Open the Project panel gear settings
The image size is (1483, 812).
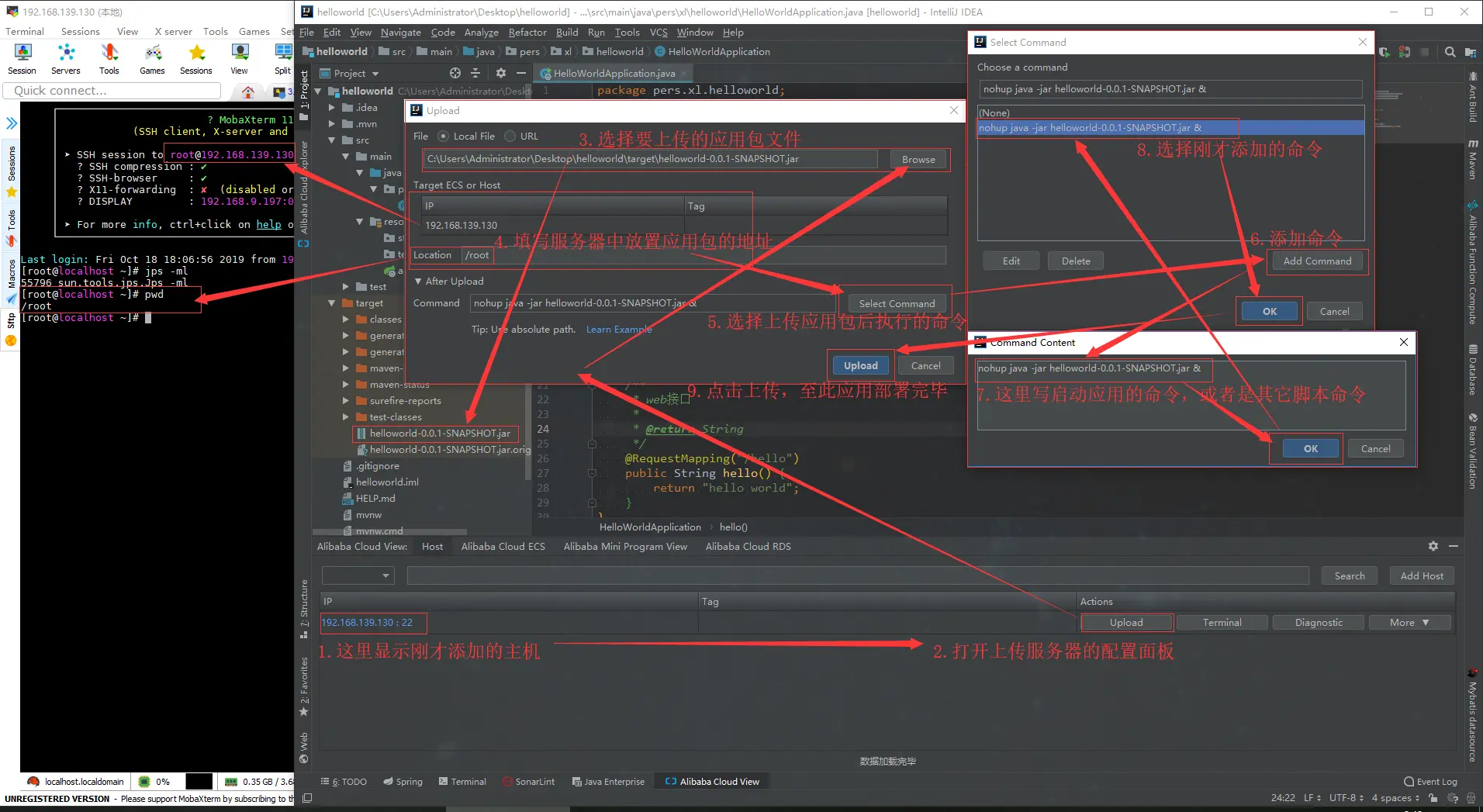501,73
